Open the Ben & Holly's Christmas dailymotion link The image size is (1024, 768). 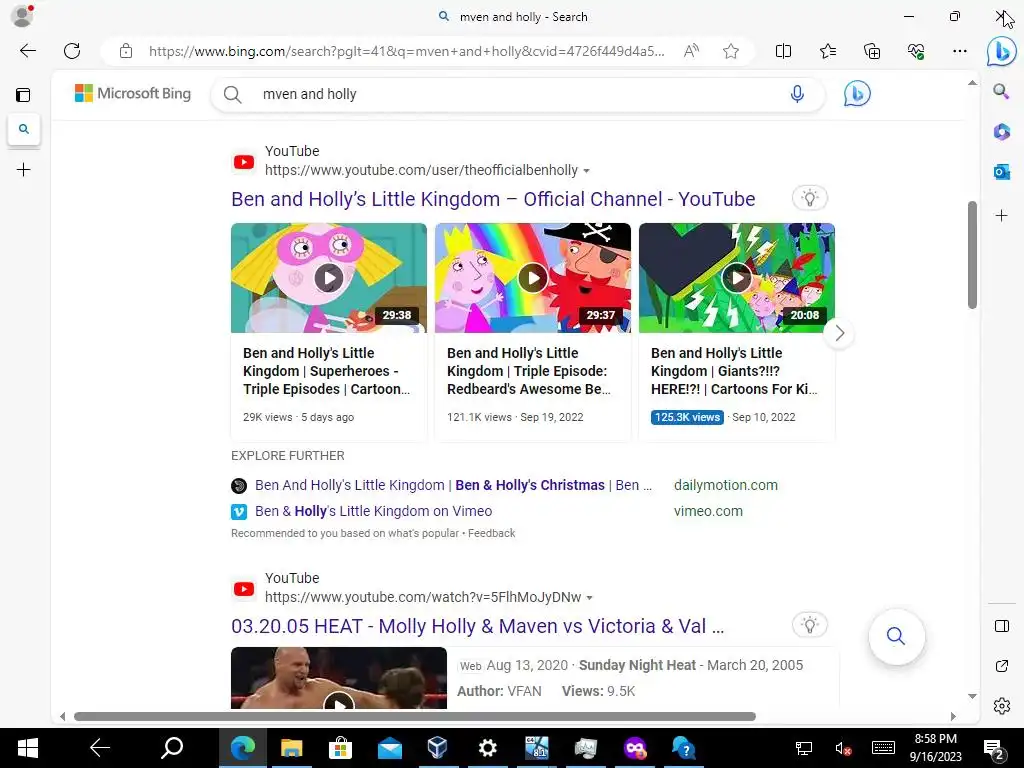tap(453, 485)
